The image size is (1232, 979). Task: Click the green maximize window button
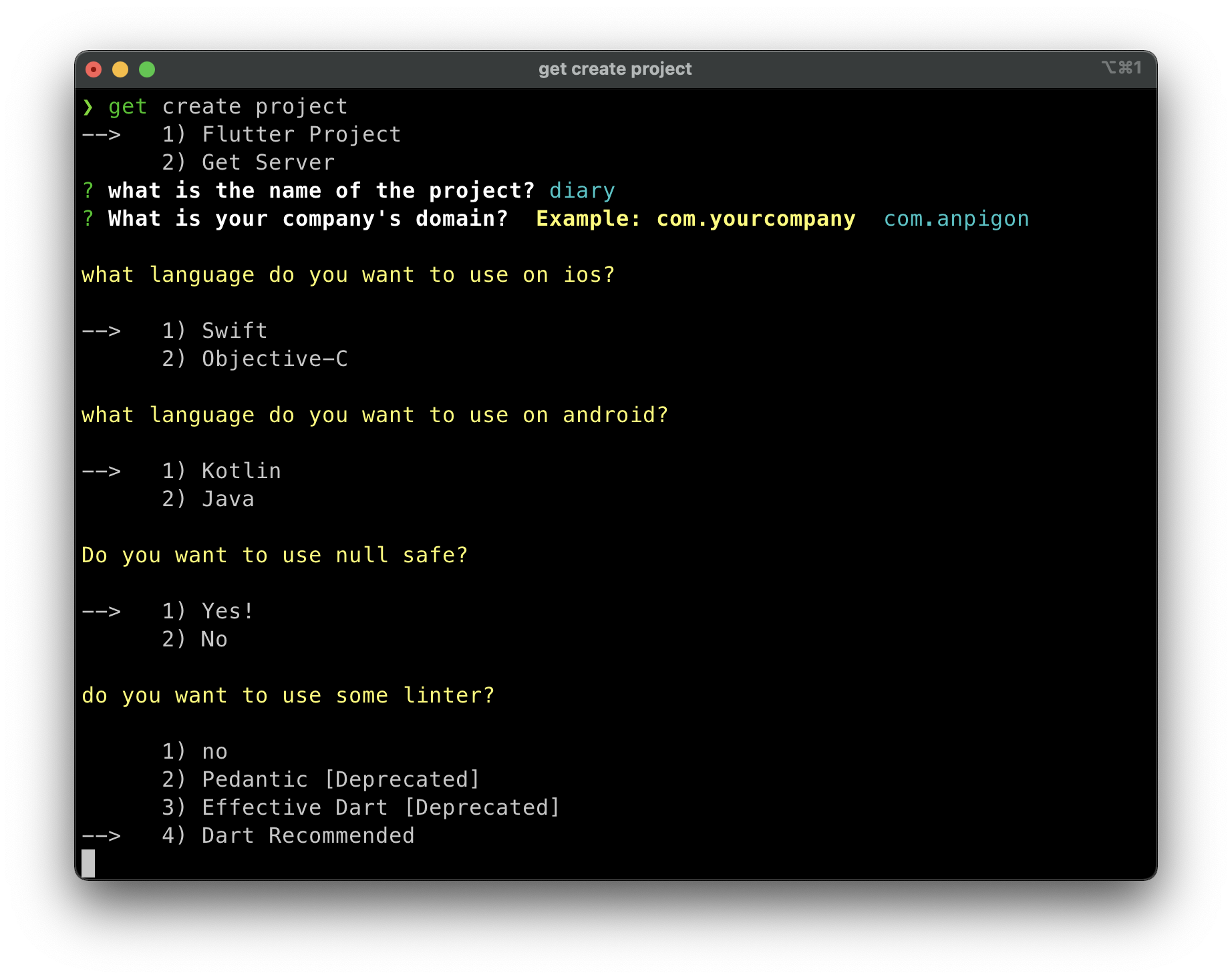(147, 69)
